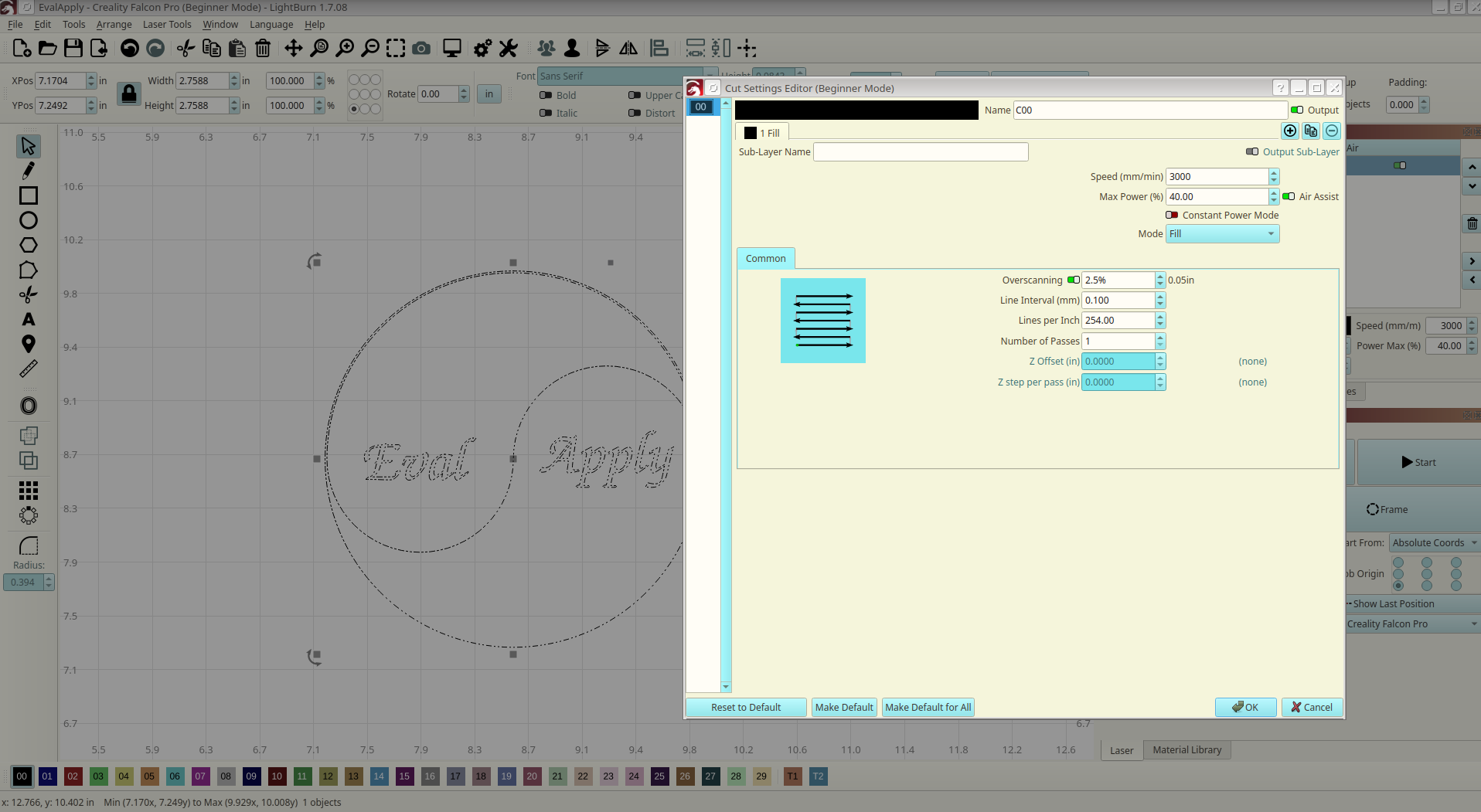Select the Draw Ellipse tool
This screenshot has height=812, width=1481.
point(29,221)
